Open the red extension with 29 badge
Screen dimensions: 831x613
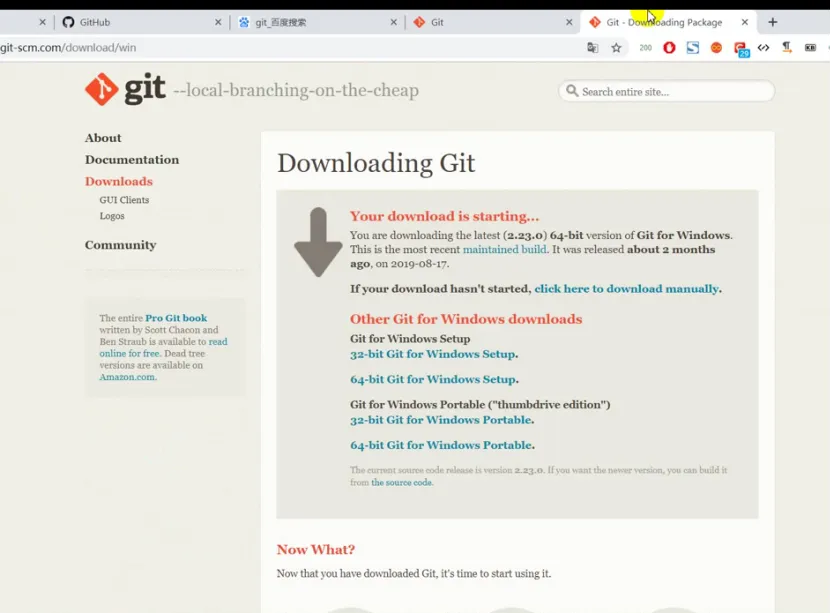741,49
